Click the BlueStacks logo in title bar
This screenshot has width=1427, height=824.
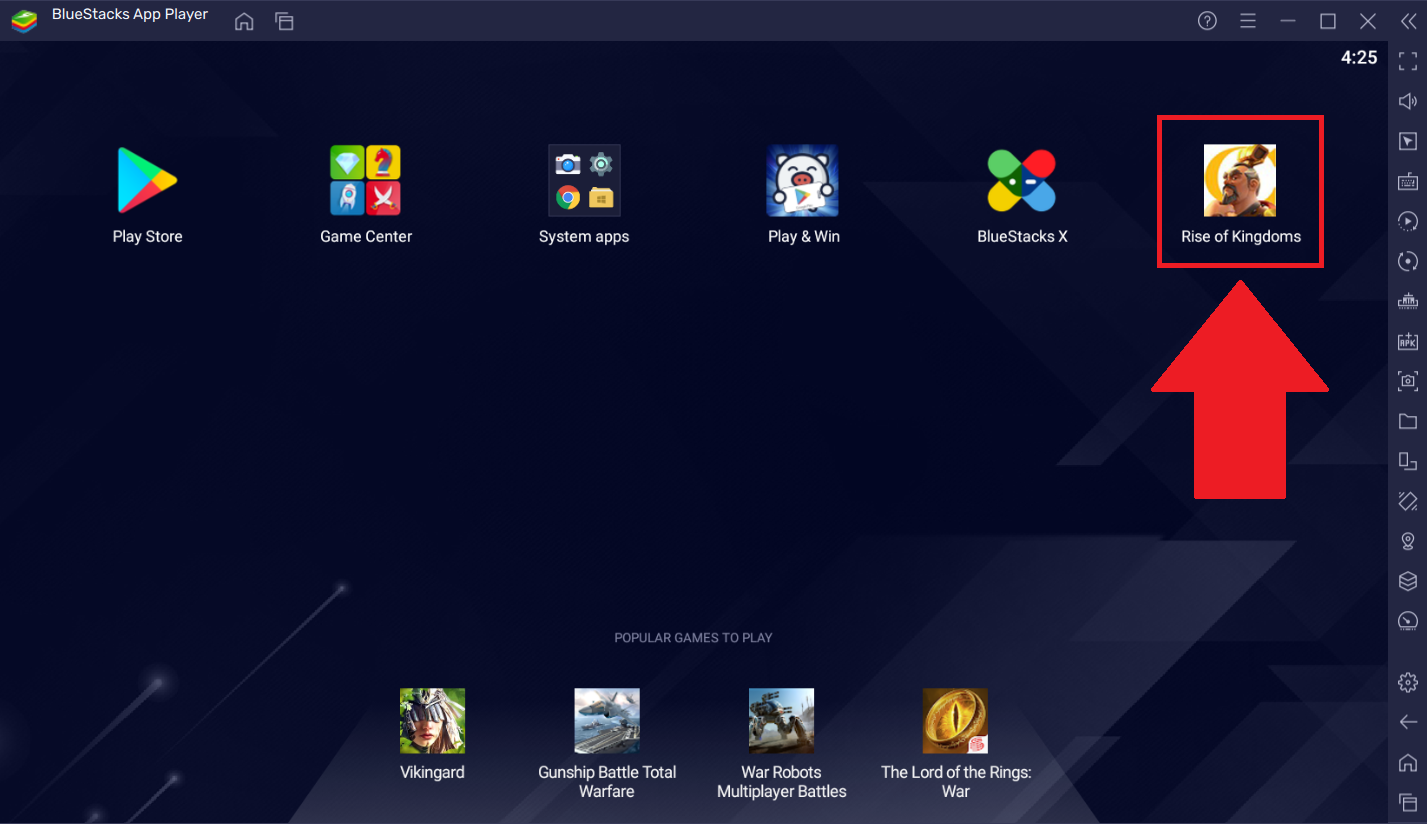(24, 21)
